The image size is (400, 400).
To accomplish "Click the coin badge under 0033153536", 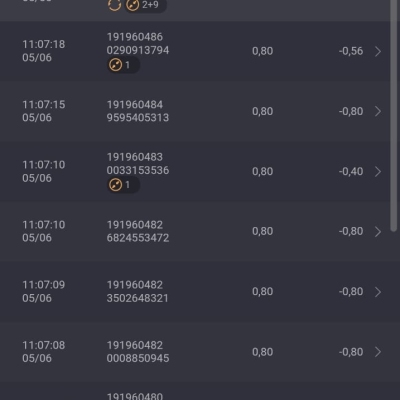I will 123,185.
